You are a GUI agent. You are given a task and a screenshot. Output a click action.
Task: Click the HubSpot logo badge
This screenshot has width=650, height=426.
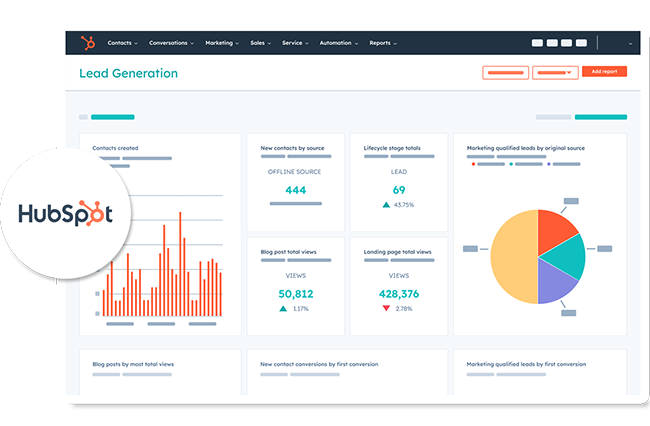[65, 213]
